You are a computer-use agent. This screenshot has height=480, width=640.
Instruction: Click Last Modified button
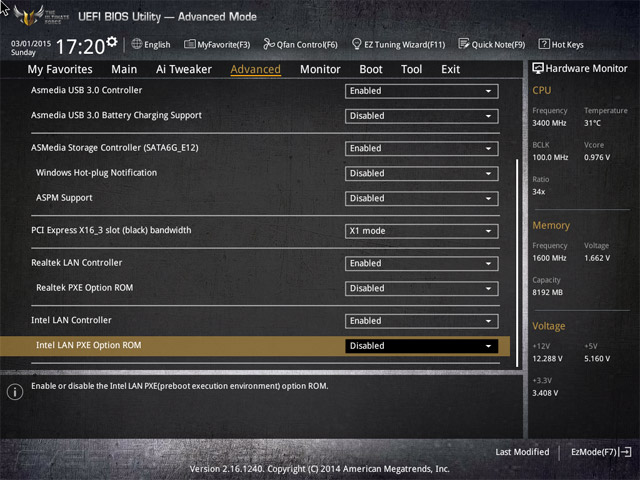click(x=522, y=452)
